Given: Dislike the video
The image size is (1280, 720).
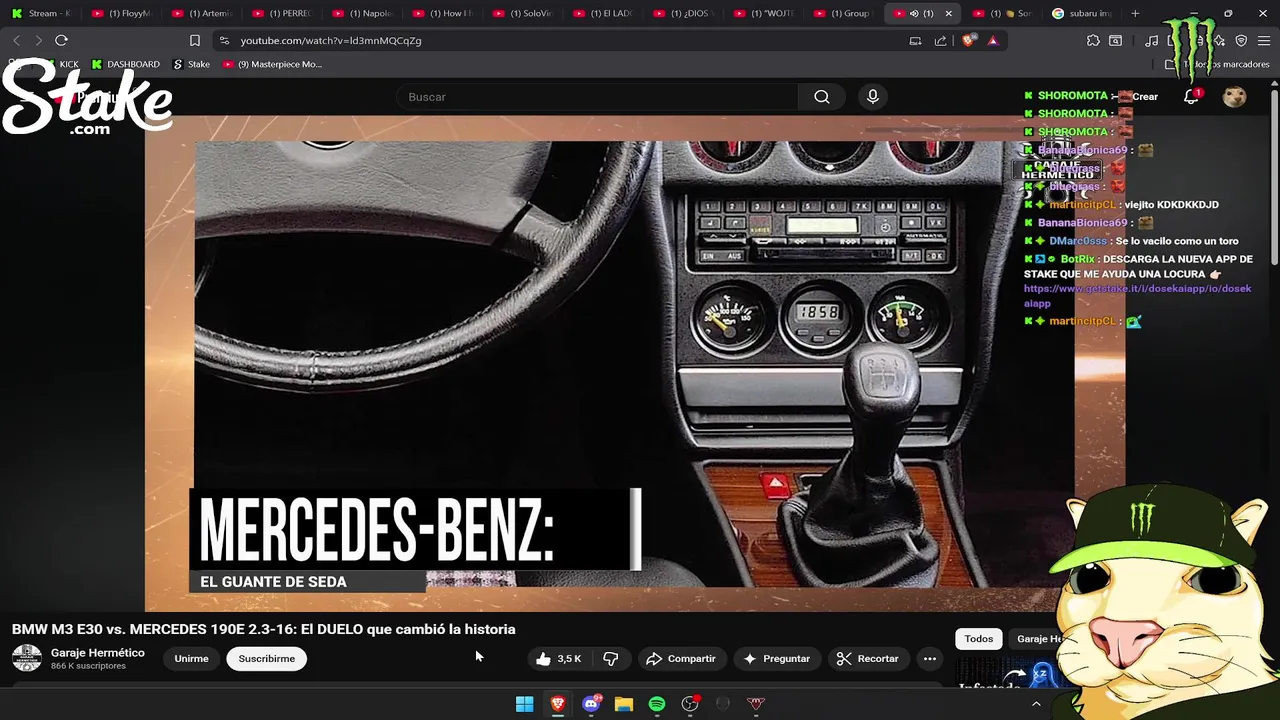Looking at the screenshot, I should tap(610, 658).
